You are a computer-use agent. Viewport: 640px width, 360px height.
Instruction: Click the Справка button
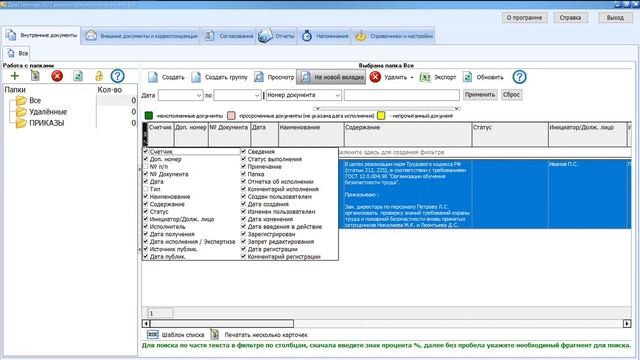coord(570,18)
